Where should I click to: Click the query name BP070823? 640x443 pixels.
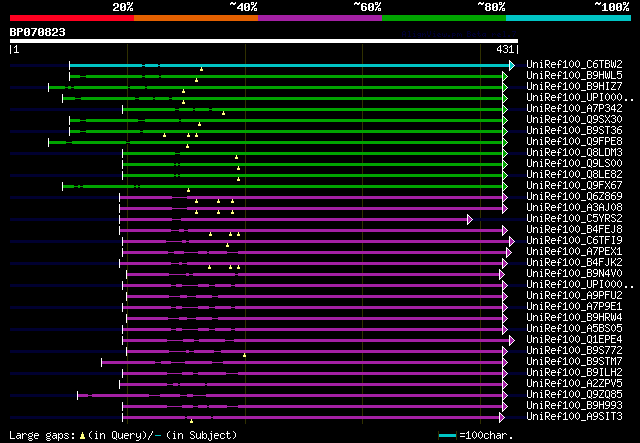38,32
